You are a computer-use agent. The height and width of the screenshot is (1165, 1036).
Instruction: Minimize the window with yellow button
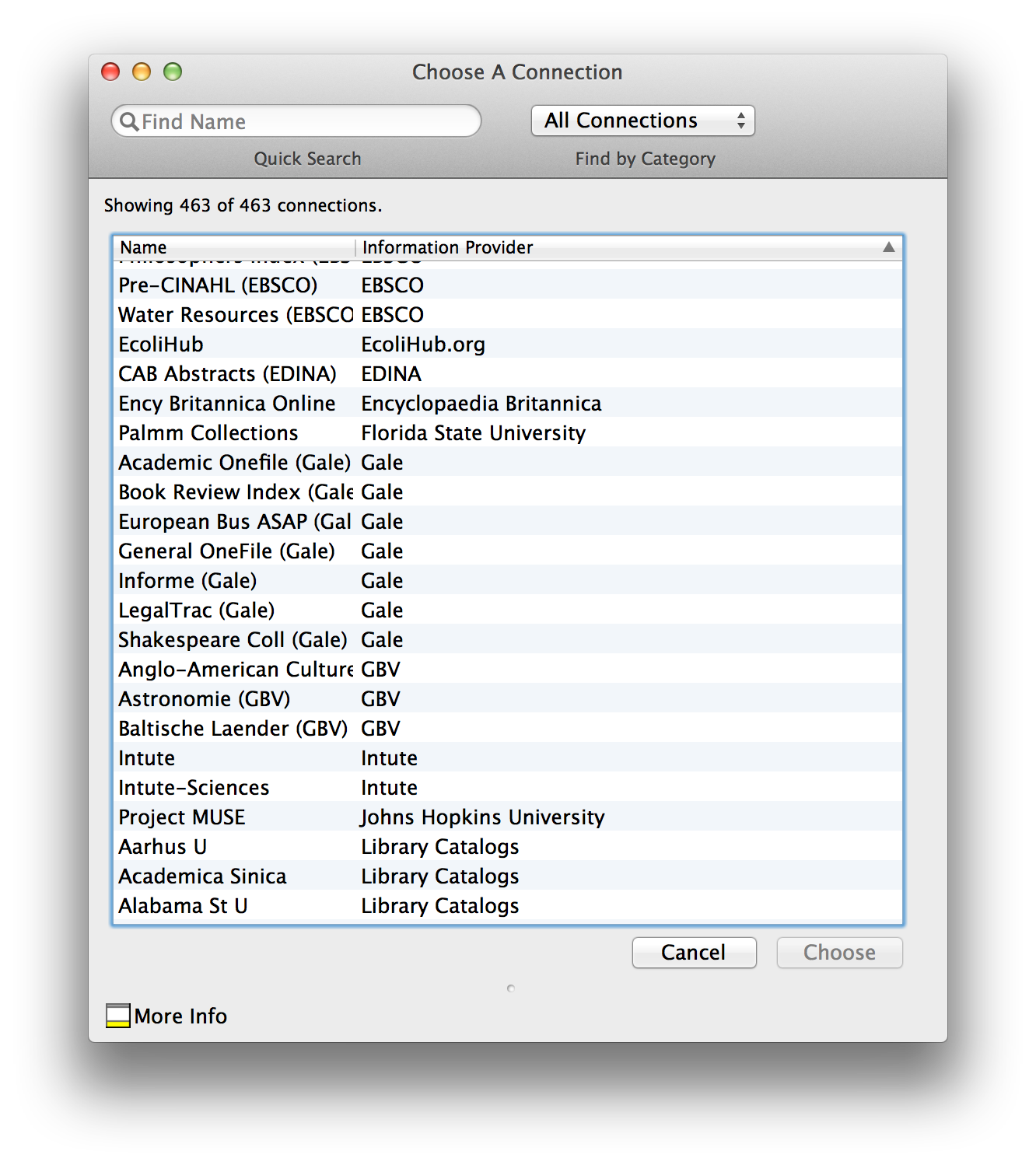(x=142, y=72)
